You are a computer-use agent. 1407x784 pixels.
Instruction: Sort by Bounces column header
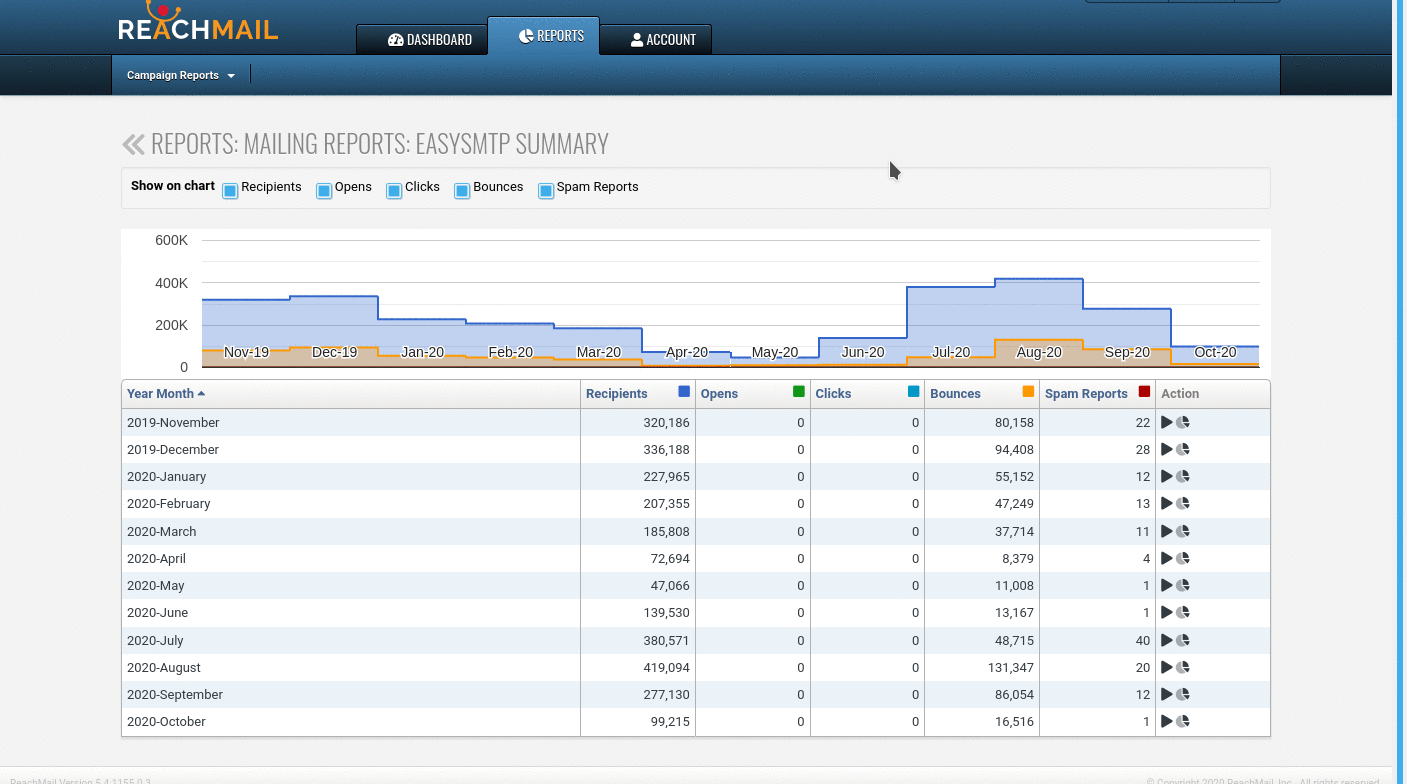click(x=955, y=394)
